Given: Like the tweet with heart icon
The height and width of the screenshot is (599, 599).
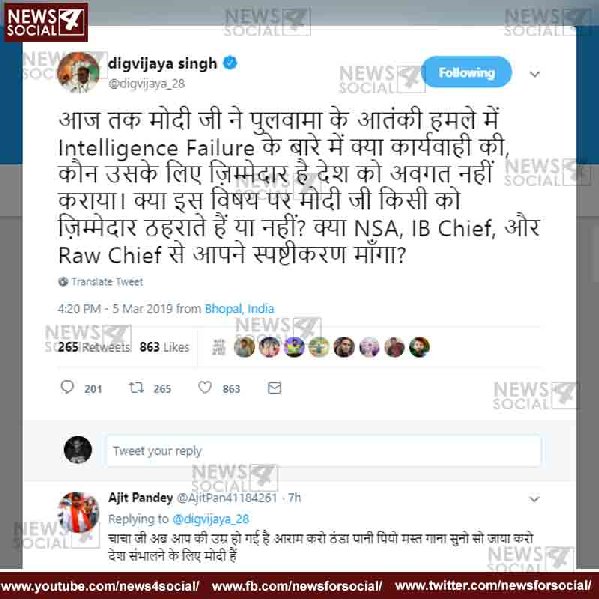Looking at the screenshot, I should tap(205, 387).
